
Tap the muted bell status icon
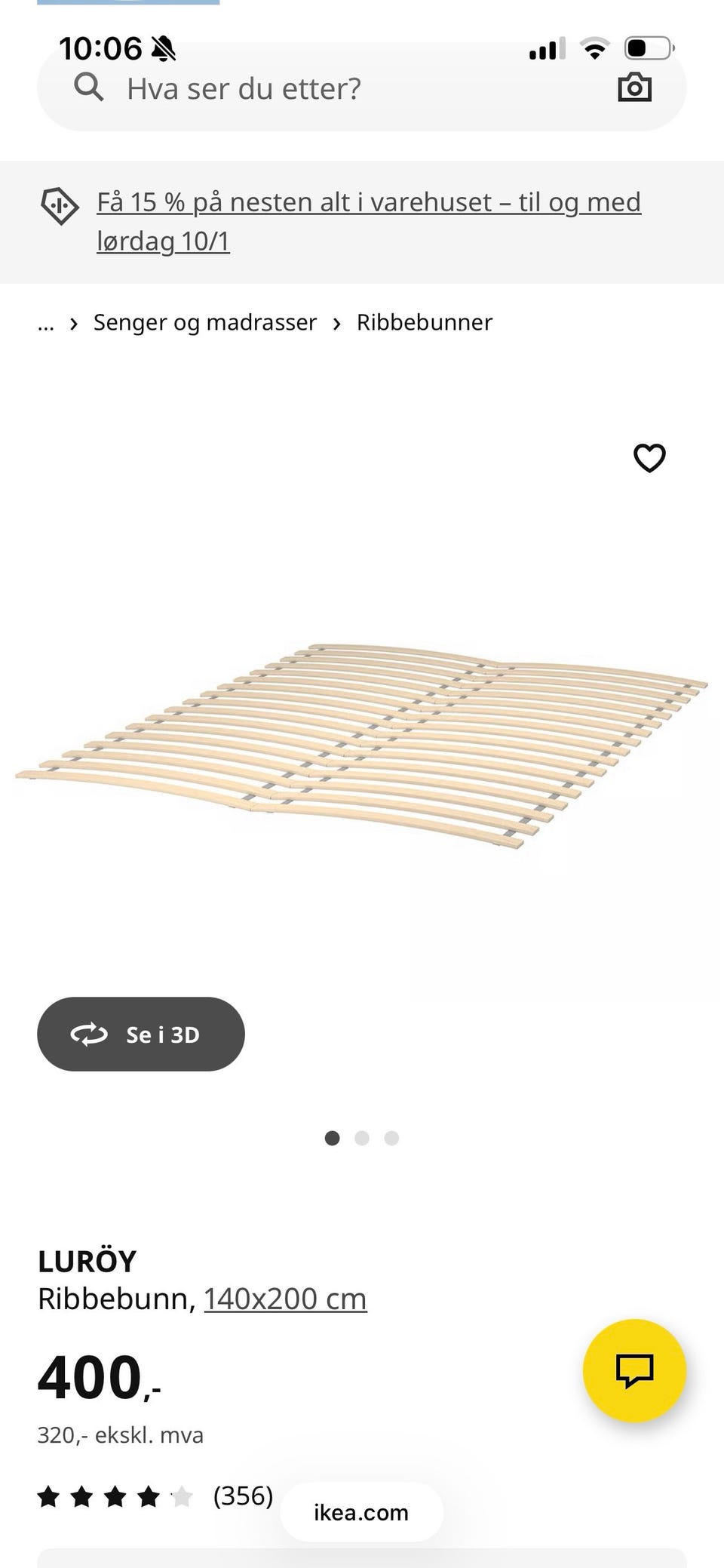(x=163, y=49)
